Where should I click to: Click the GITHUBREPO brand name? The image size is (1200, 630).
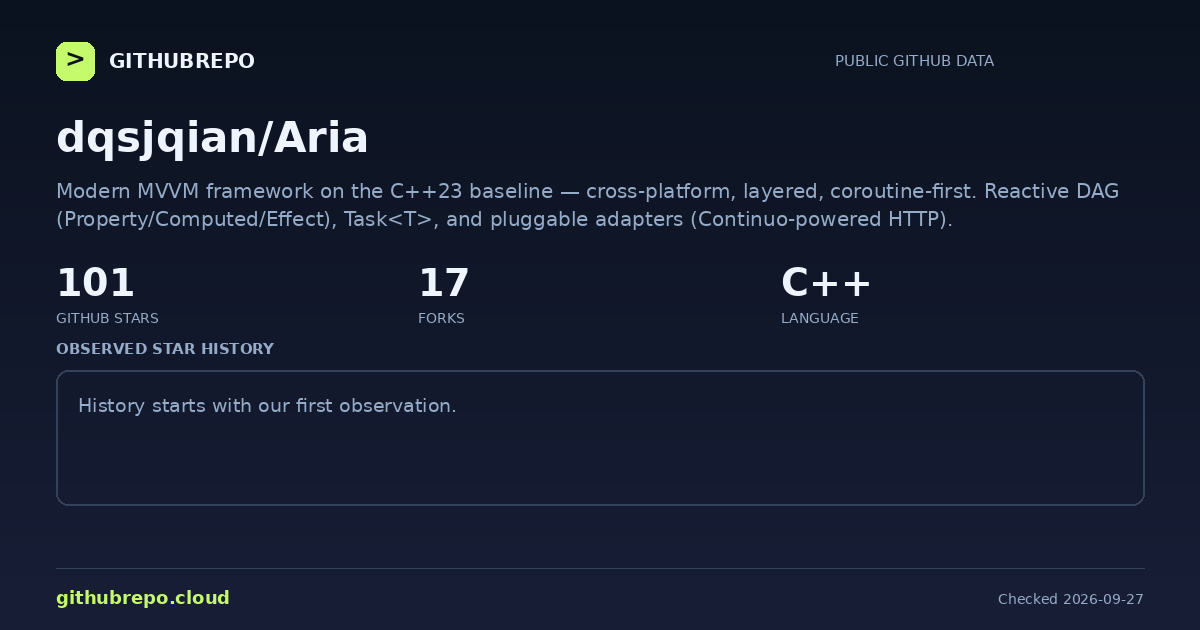[181, 61]
